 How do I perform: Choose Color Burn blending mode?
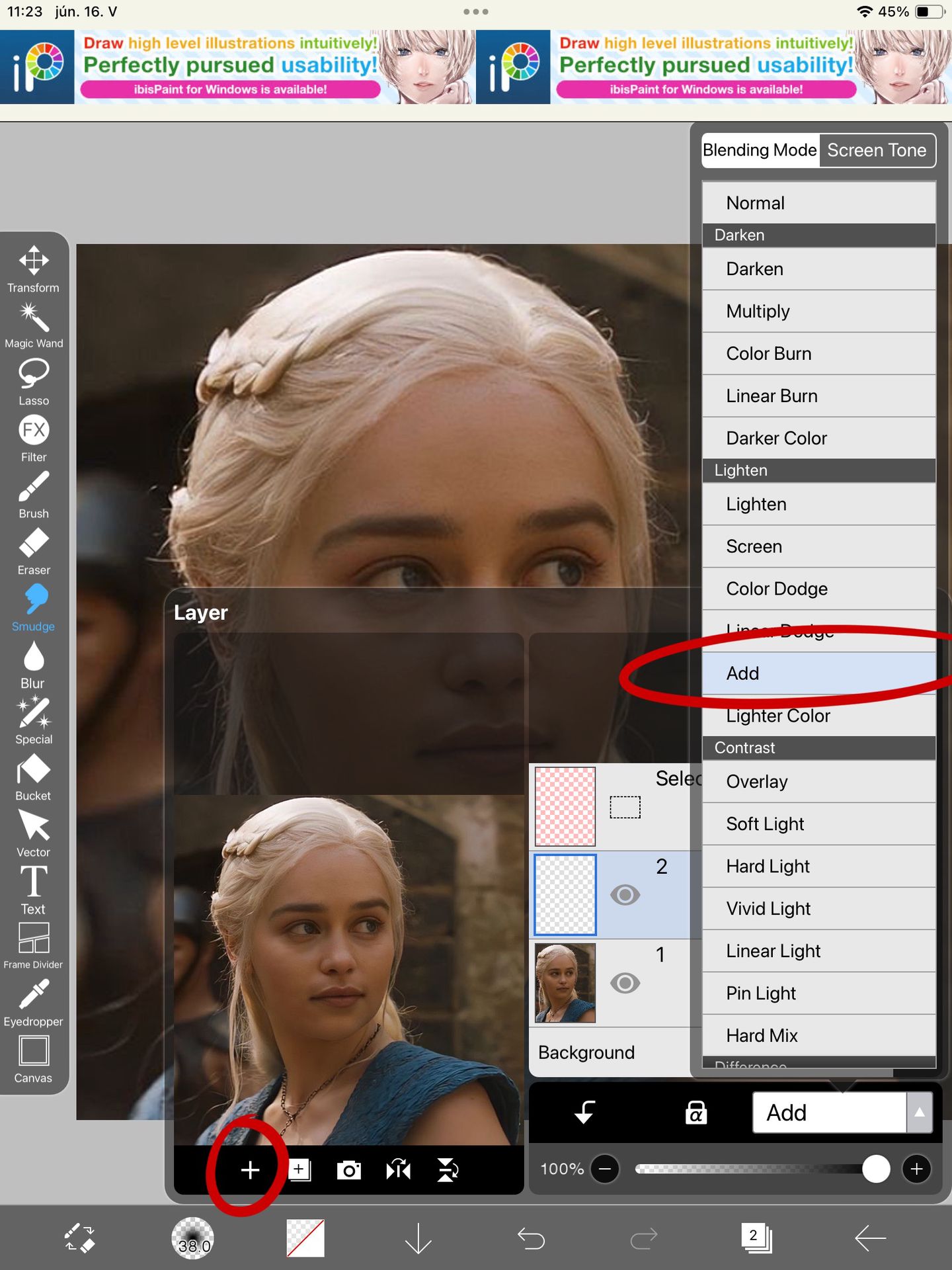pos(818,354)
